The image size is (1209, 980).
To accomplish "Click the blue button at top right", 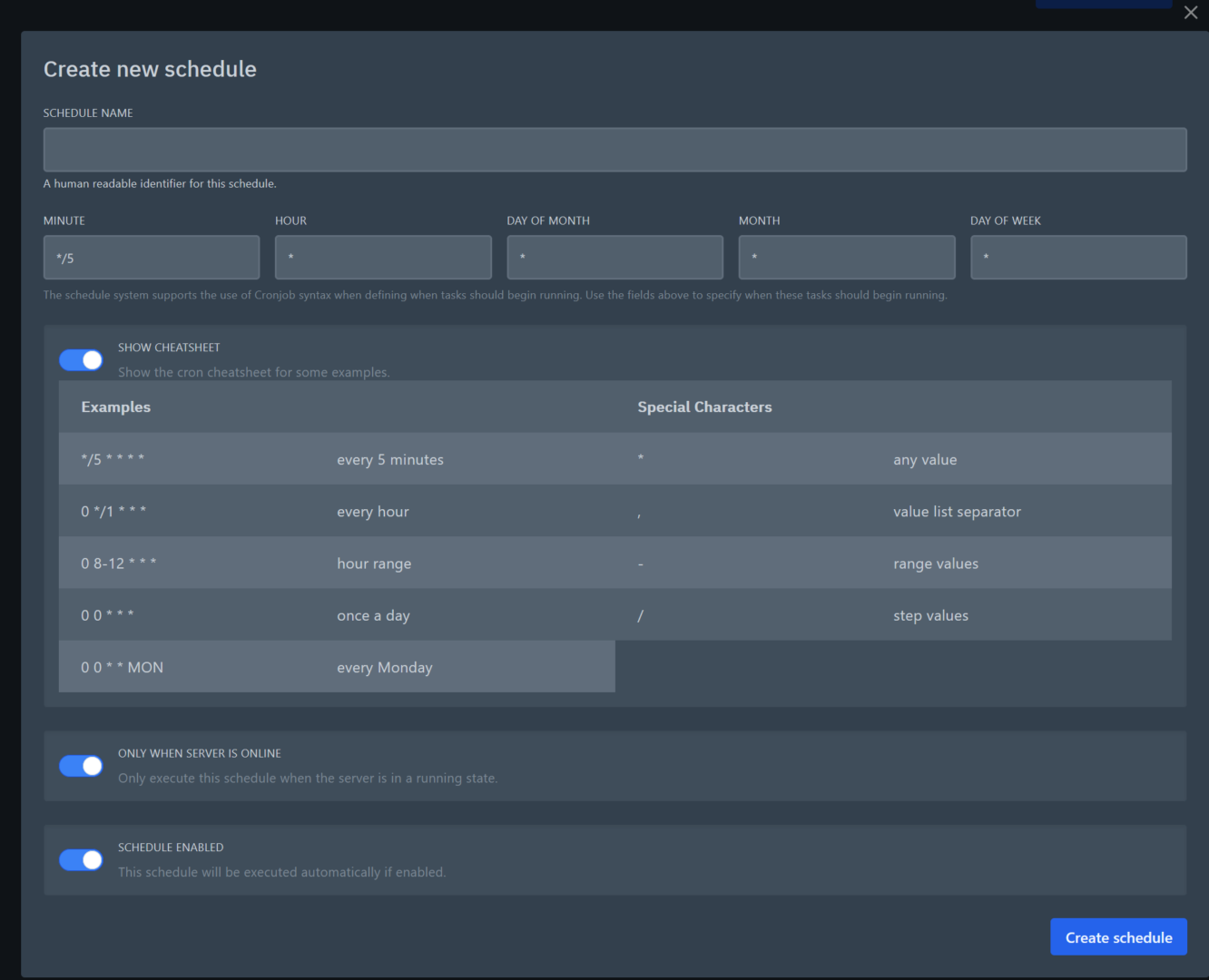I will pos(1103,4).
